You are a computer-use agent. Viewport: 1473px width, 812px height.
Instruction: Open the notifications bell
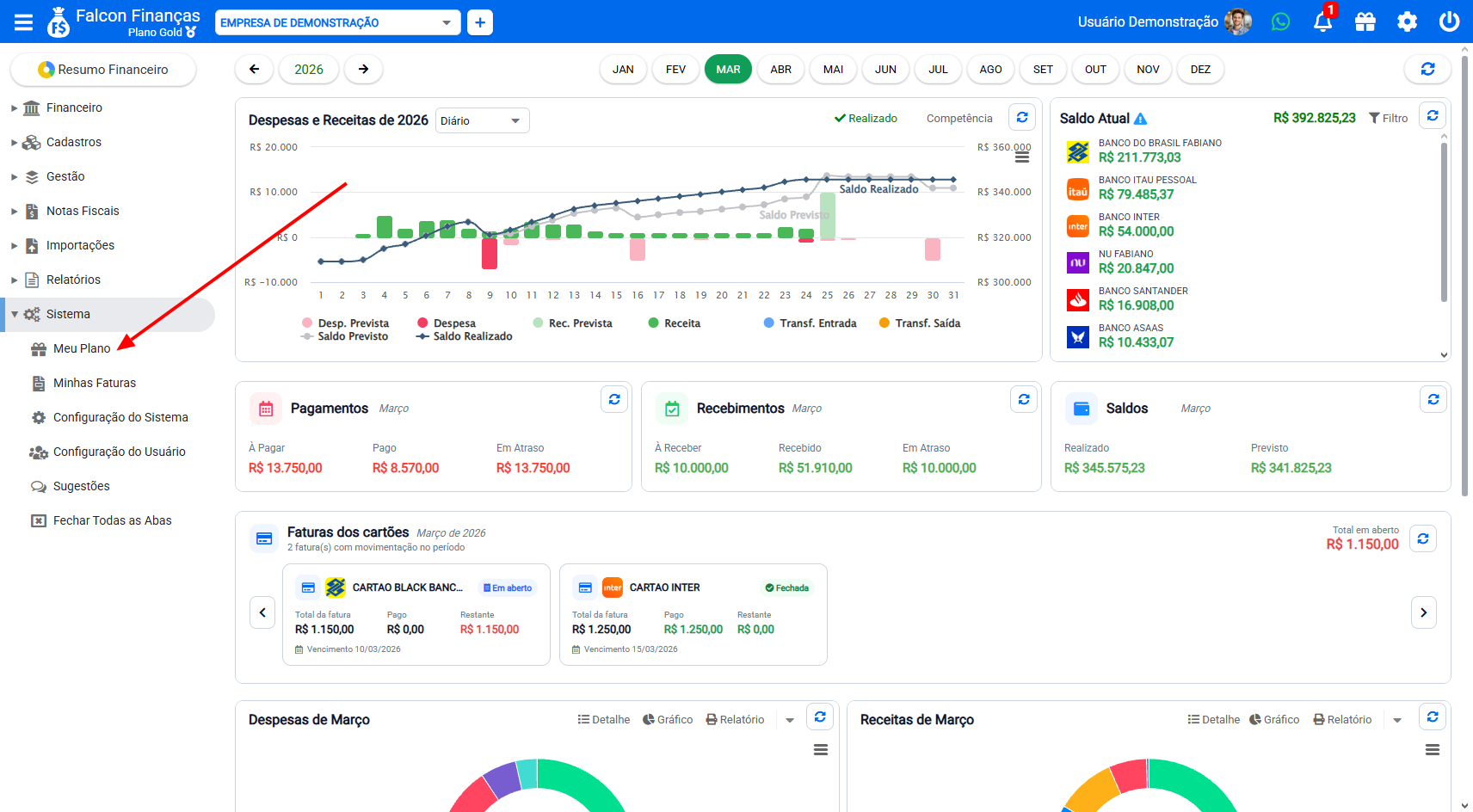(1323, 22)
